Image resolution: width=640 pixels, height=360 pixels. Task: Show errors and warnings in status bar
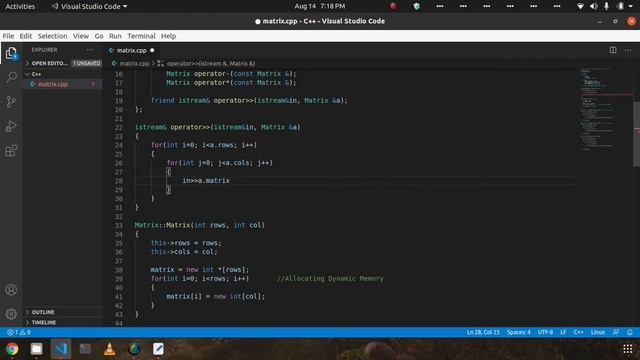click(19, 332)
